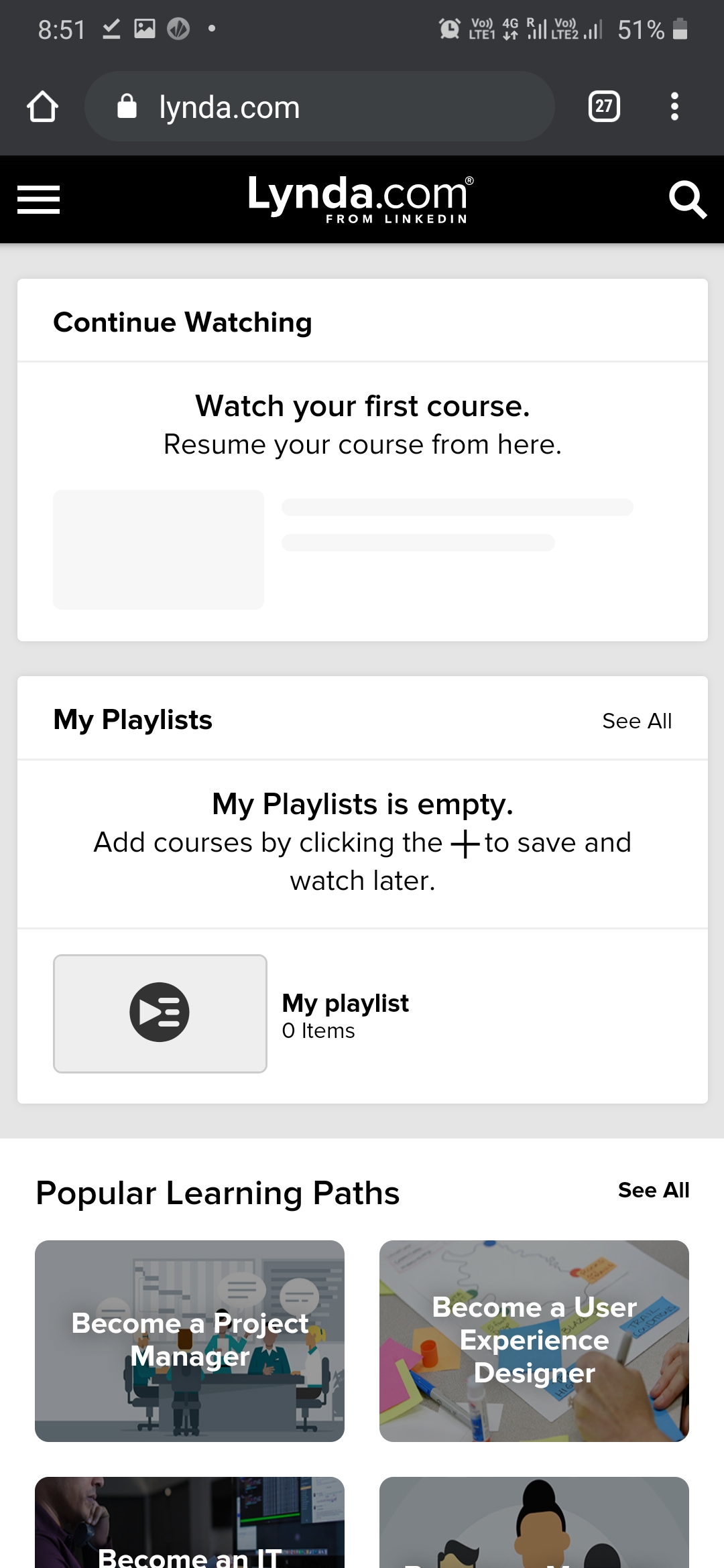Open the browser three-dot overflow menu

[674, 107]
